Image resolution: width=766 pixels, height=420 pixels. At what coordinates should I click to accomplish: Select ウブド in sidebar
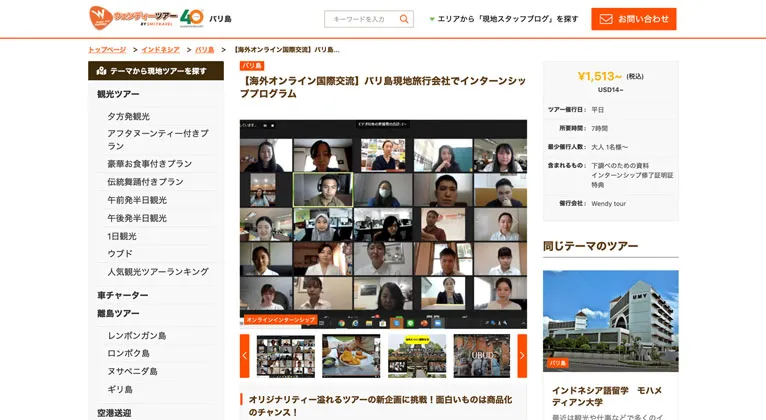[120, 253]
